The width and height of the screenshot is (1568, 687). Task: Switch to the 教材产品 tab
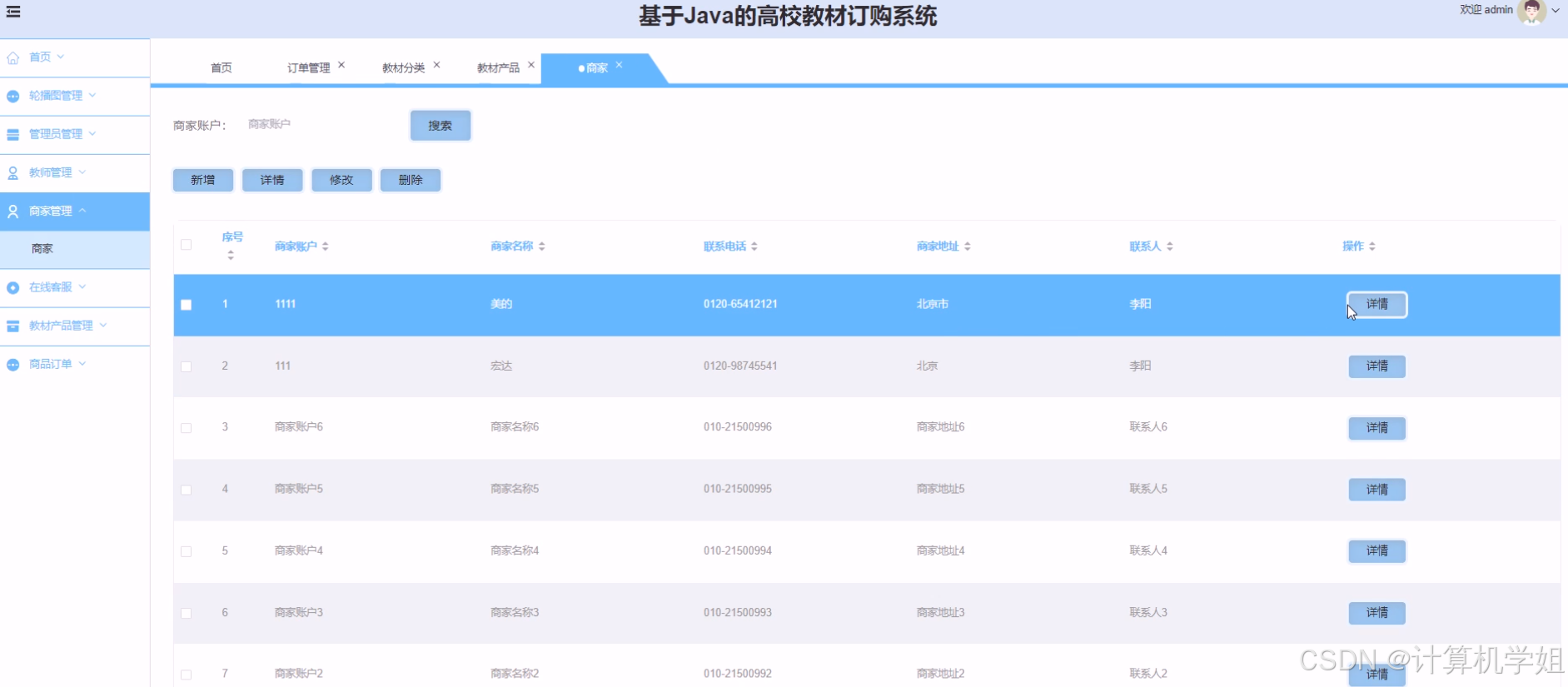498,67
